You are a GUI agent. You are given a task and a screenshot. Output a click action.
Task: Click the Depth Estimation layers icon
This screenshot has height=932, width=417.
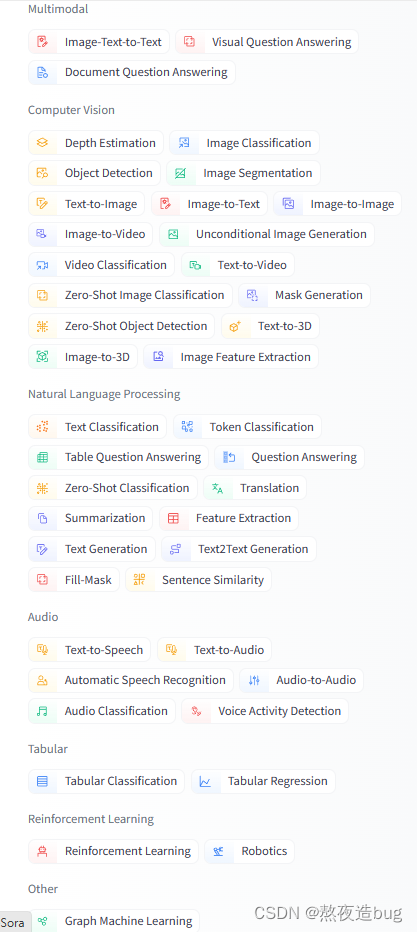click(x=42, y=143)
